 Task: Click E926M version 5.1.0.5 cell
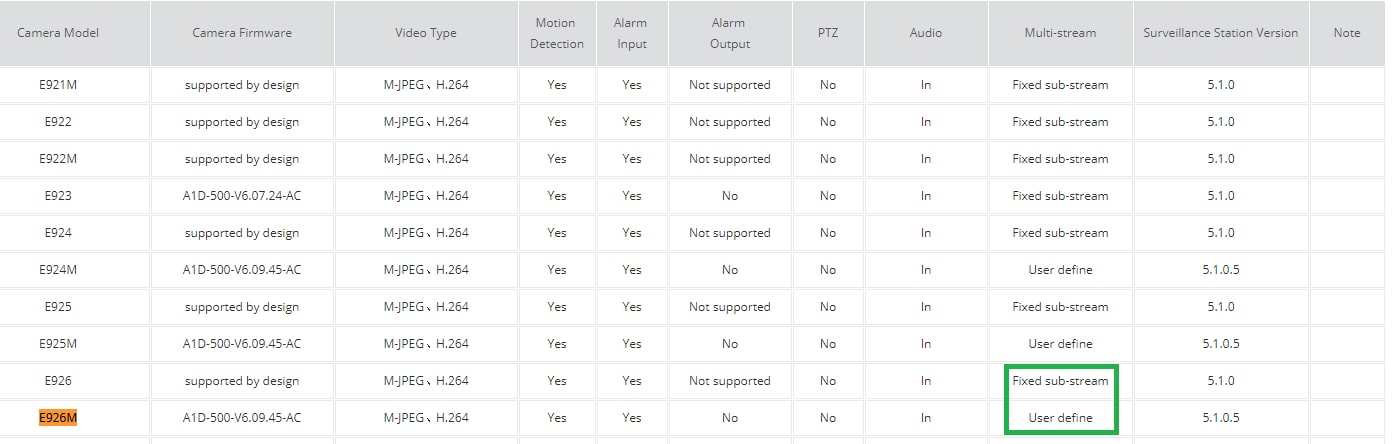[1221, 418]
